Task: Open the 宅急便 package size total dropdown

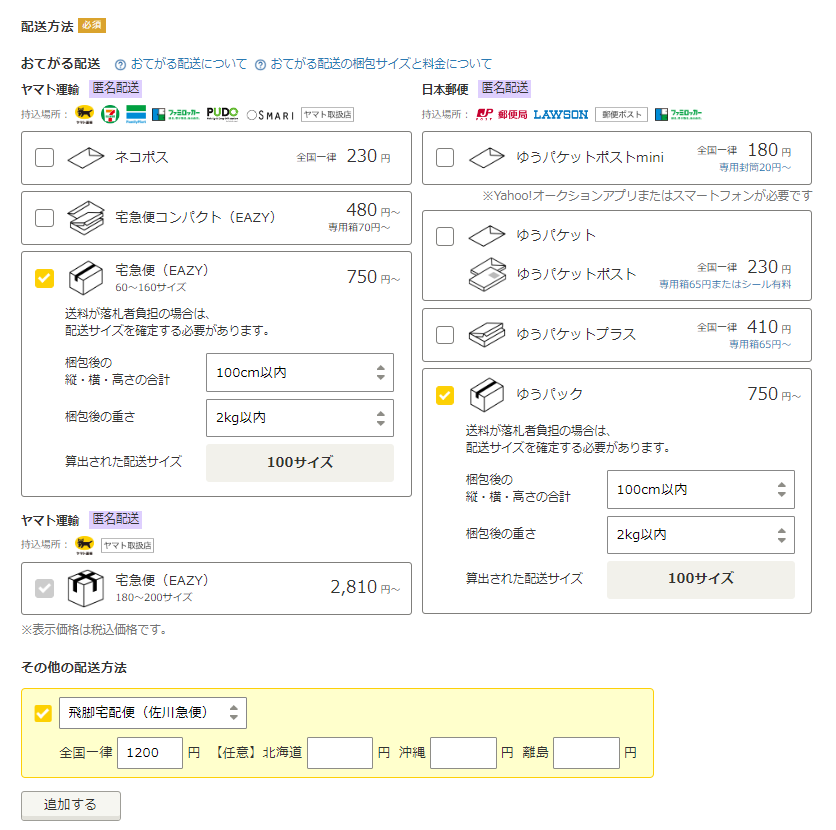Action: coord(299,372)
